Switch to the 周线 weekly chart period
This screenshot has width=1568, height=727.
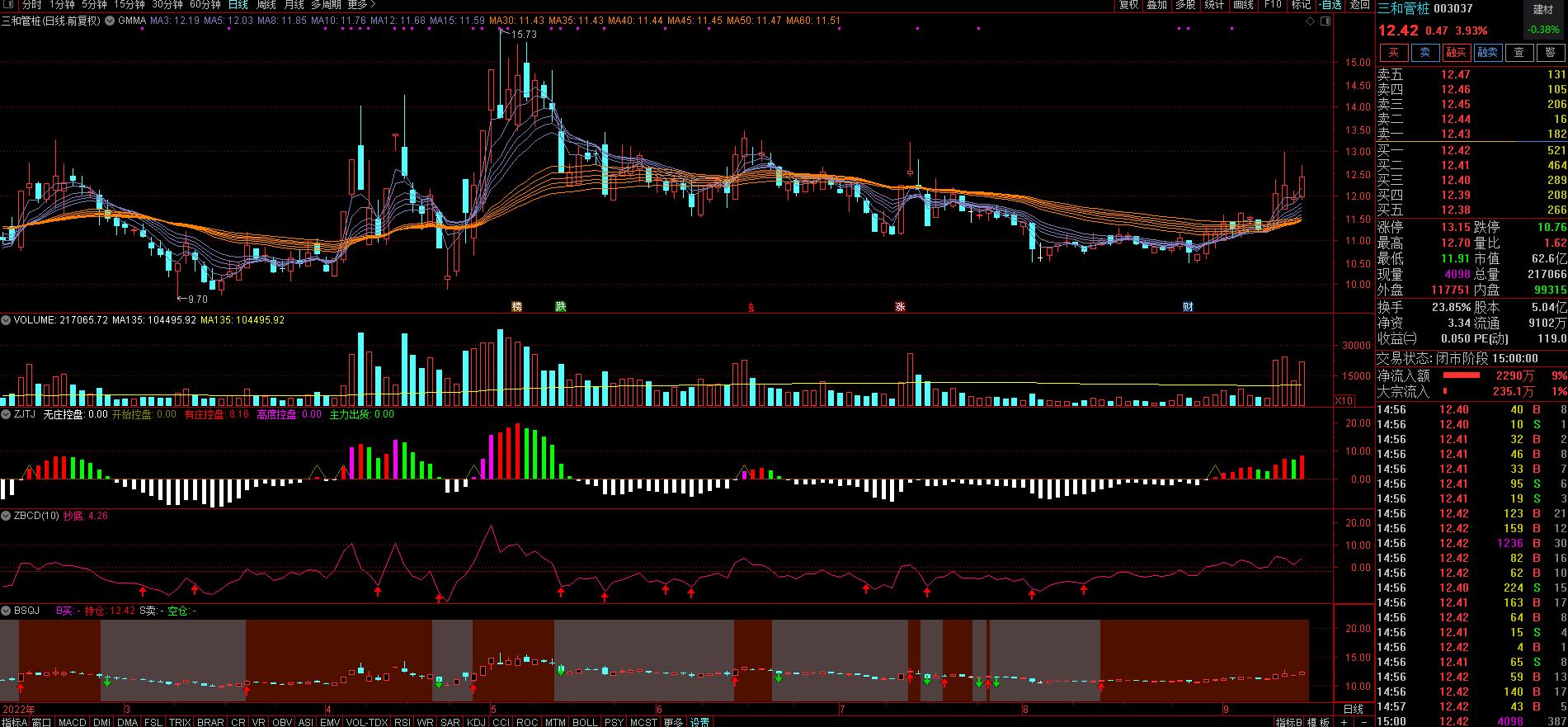click(266, 5)
